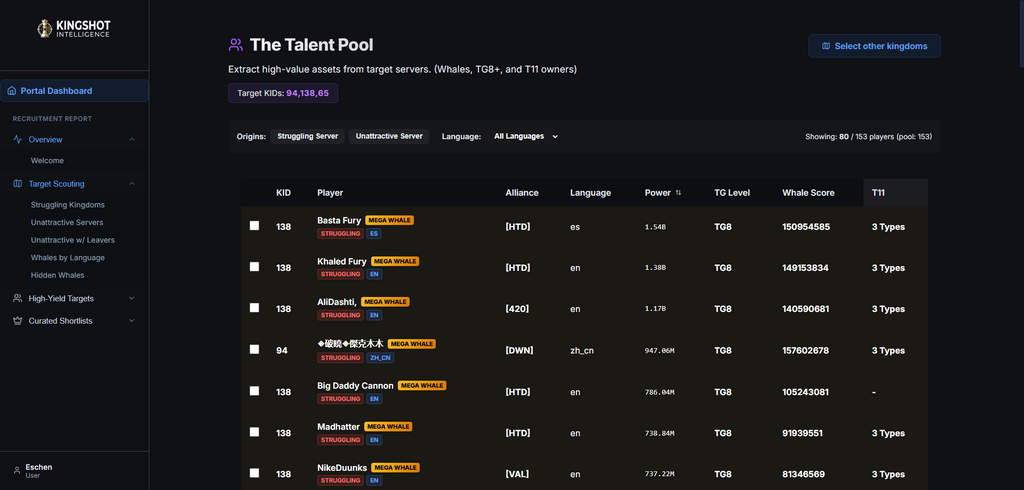Open Unattractive Servers report
The image size is (1024, 490).
67,222
